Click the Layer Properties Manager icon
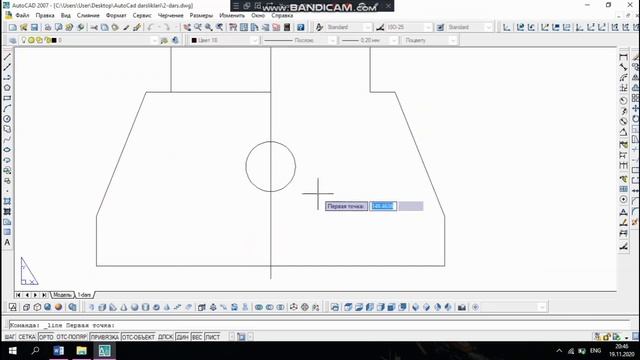 pyautogui.click(x=13, y=40)
